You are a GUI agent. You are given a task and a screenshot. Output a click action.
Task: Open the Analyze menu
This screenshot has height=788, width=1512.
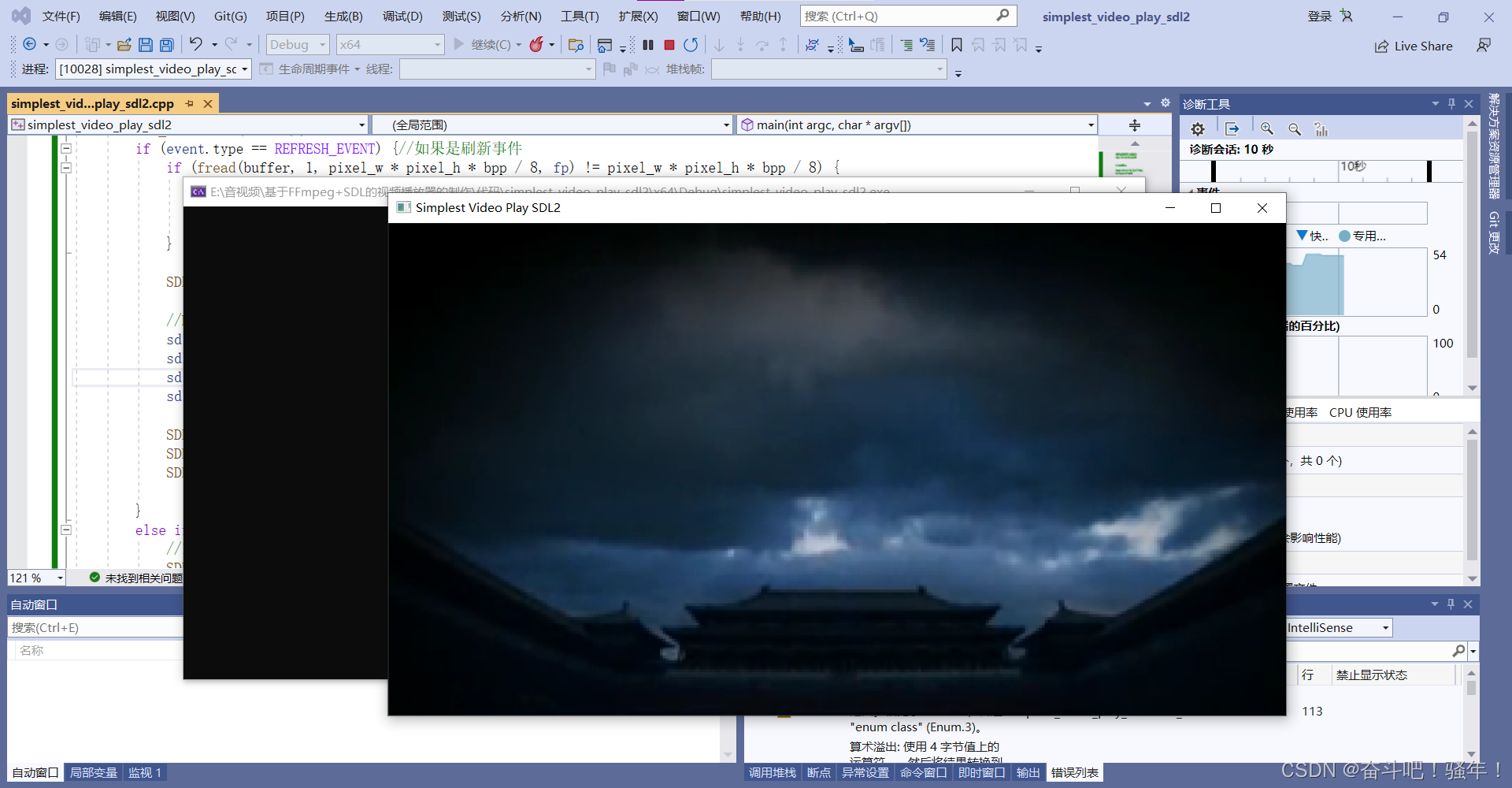point(521,17)
